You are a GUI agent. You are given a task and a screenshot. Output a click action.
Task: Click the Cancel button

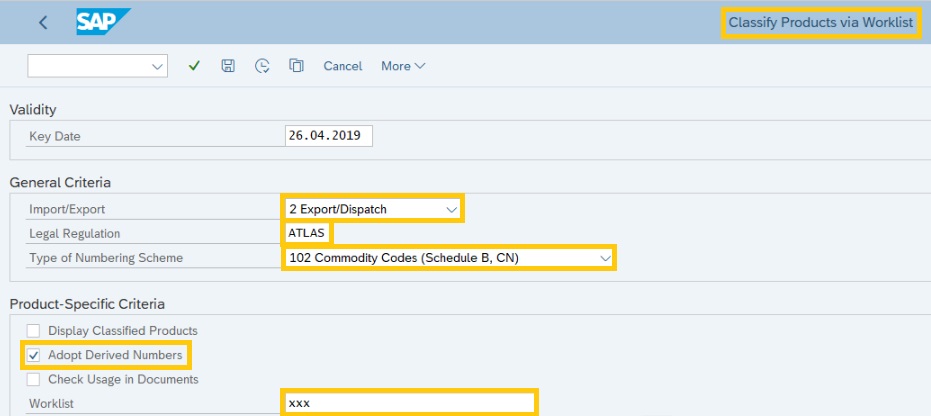tap(343, 66)
